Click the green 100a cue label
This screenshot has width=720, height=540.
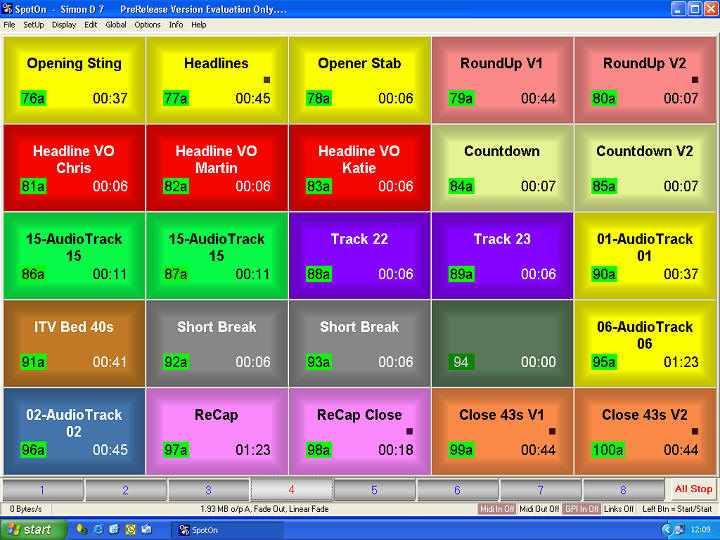pos(604,450)
